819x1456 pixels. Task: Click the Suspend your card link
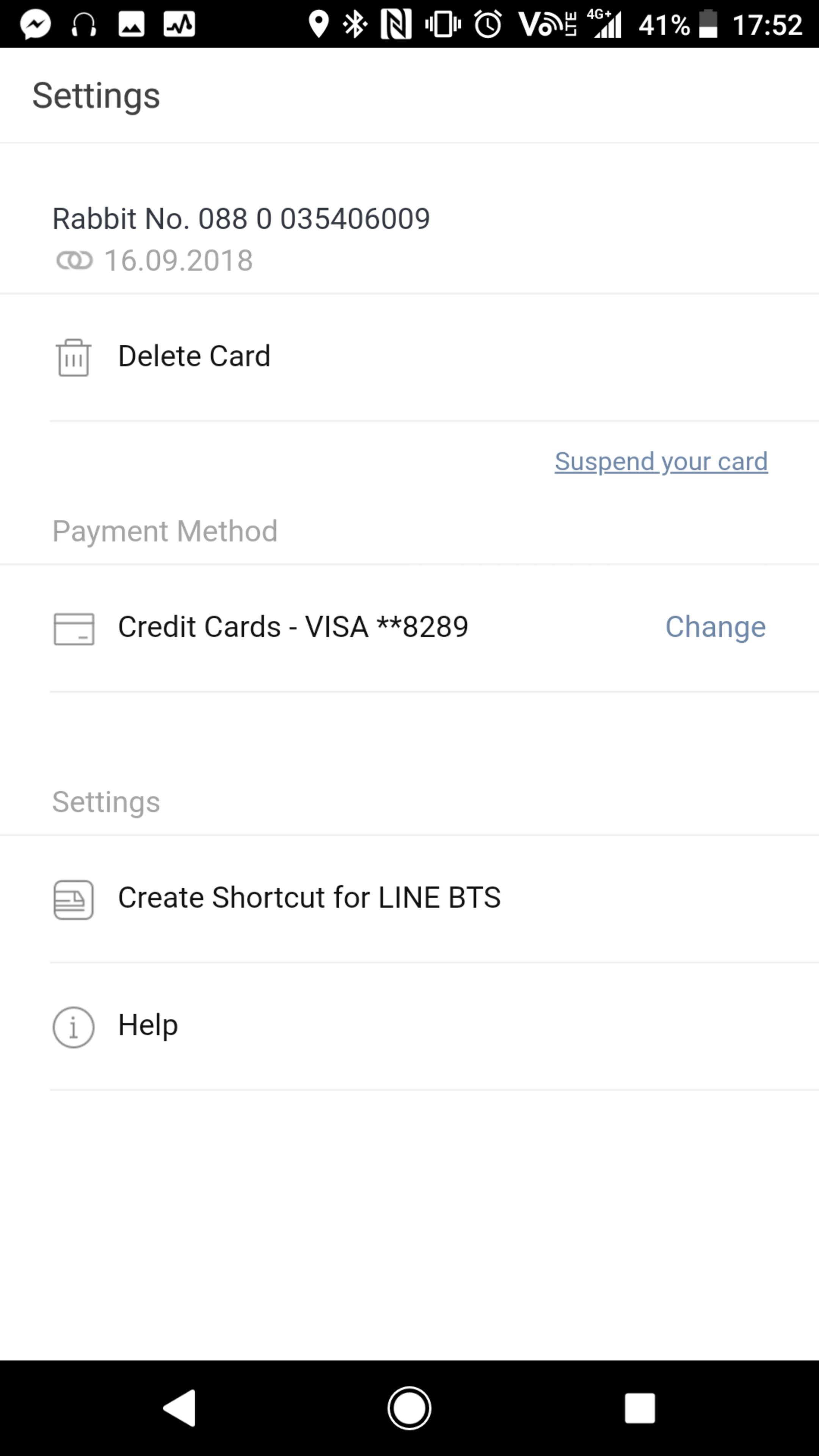(661, 462)
